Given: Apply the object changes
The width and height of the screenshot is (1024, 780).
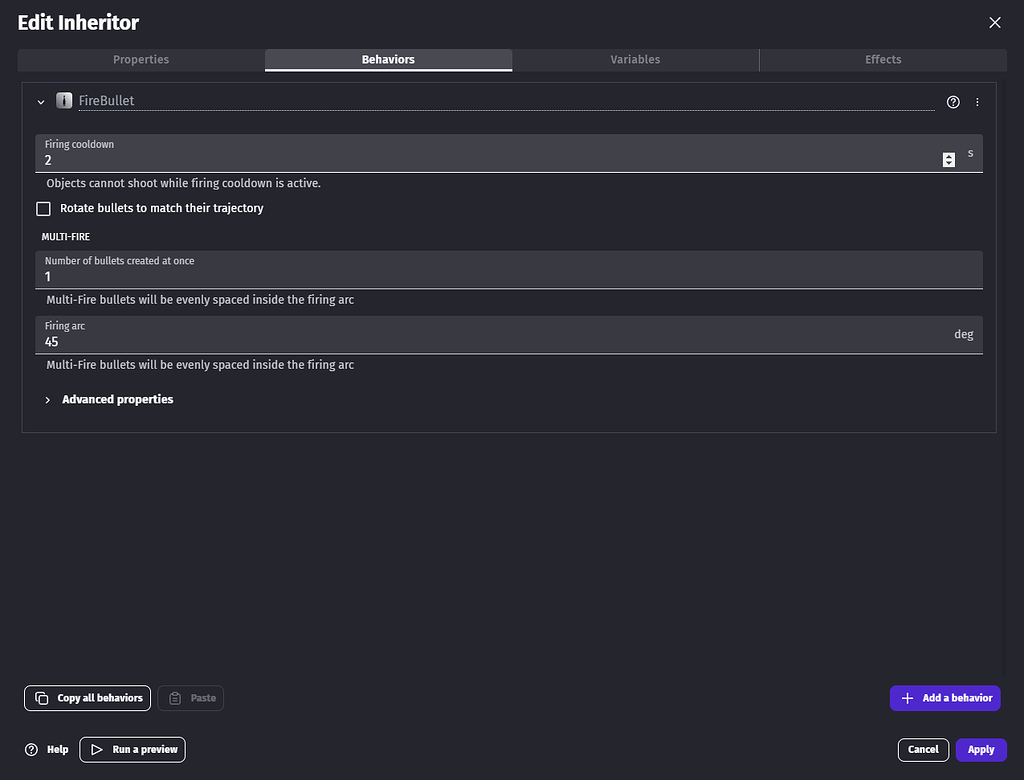Looking at the screenshot, I should (981, 749).
